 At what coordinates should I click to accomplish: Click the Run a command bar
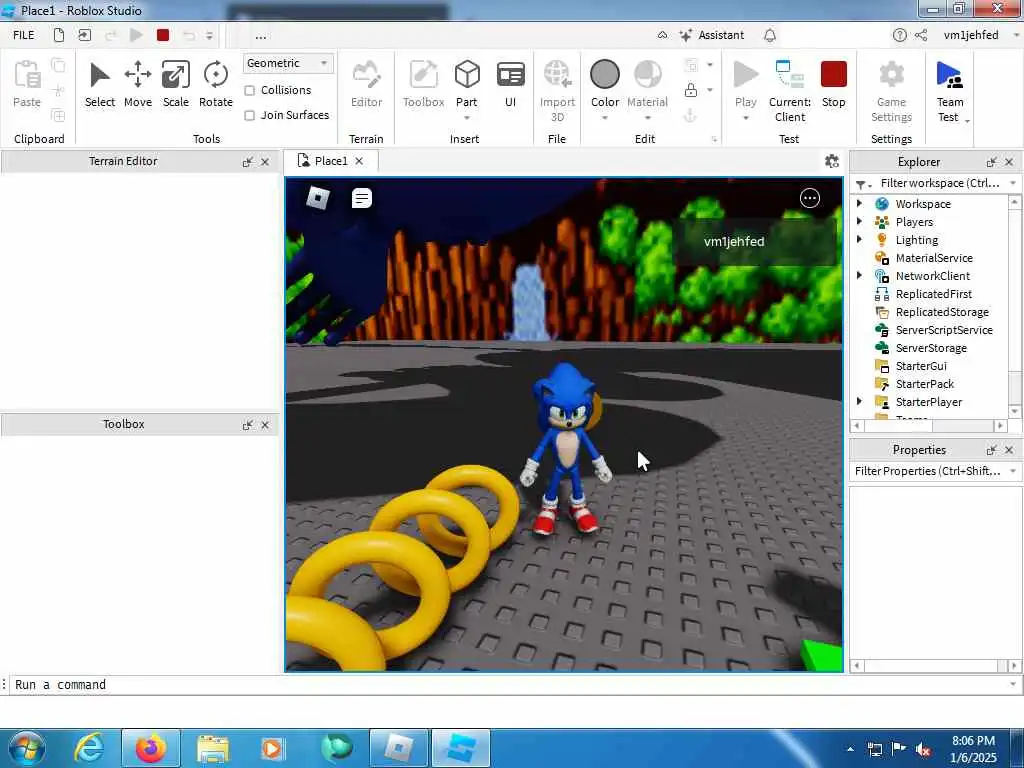click(x=509, y=684)
